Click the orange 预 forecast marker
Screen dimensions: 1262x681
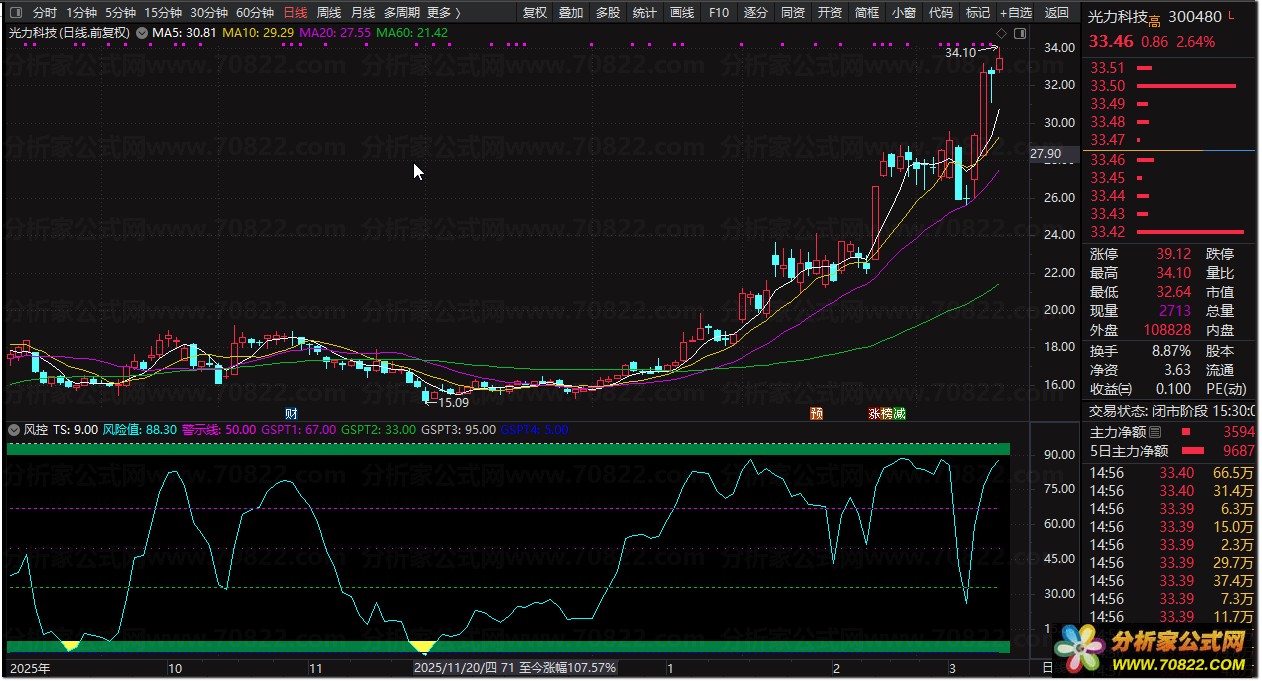coord(816,413)
